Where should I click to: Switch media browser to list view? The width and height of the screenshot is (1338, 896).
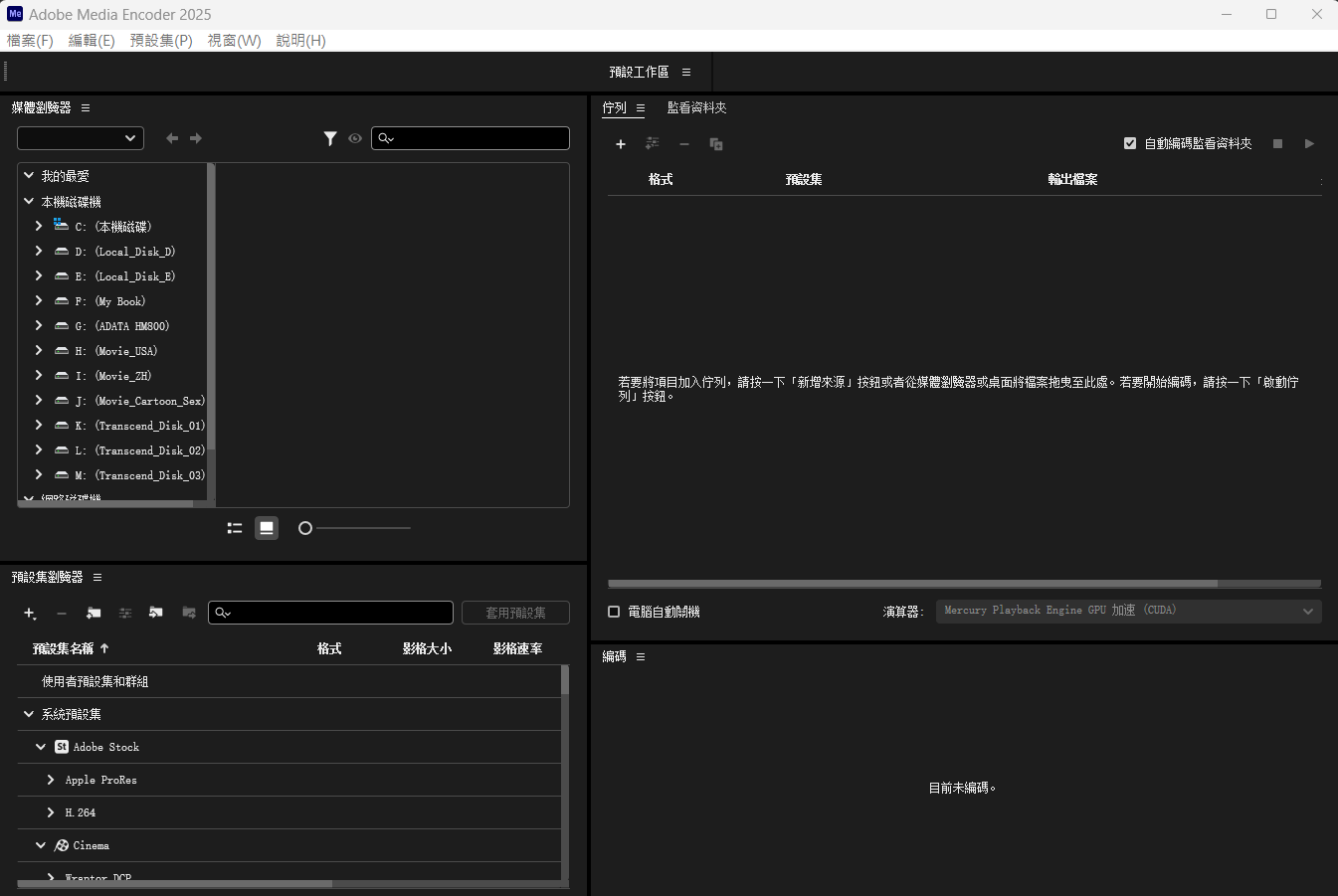coord(235,528)
